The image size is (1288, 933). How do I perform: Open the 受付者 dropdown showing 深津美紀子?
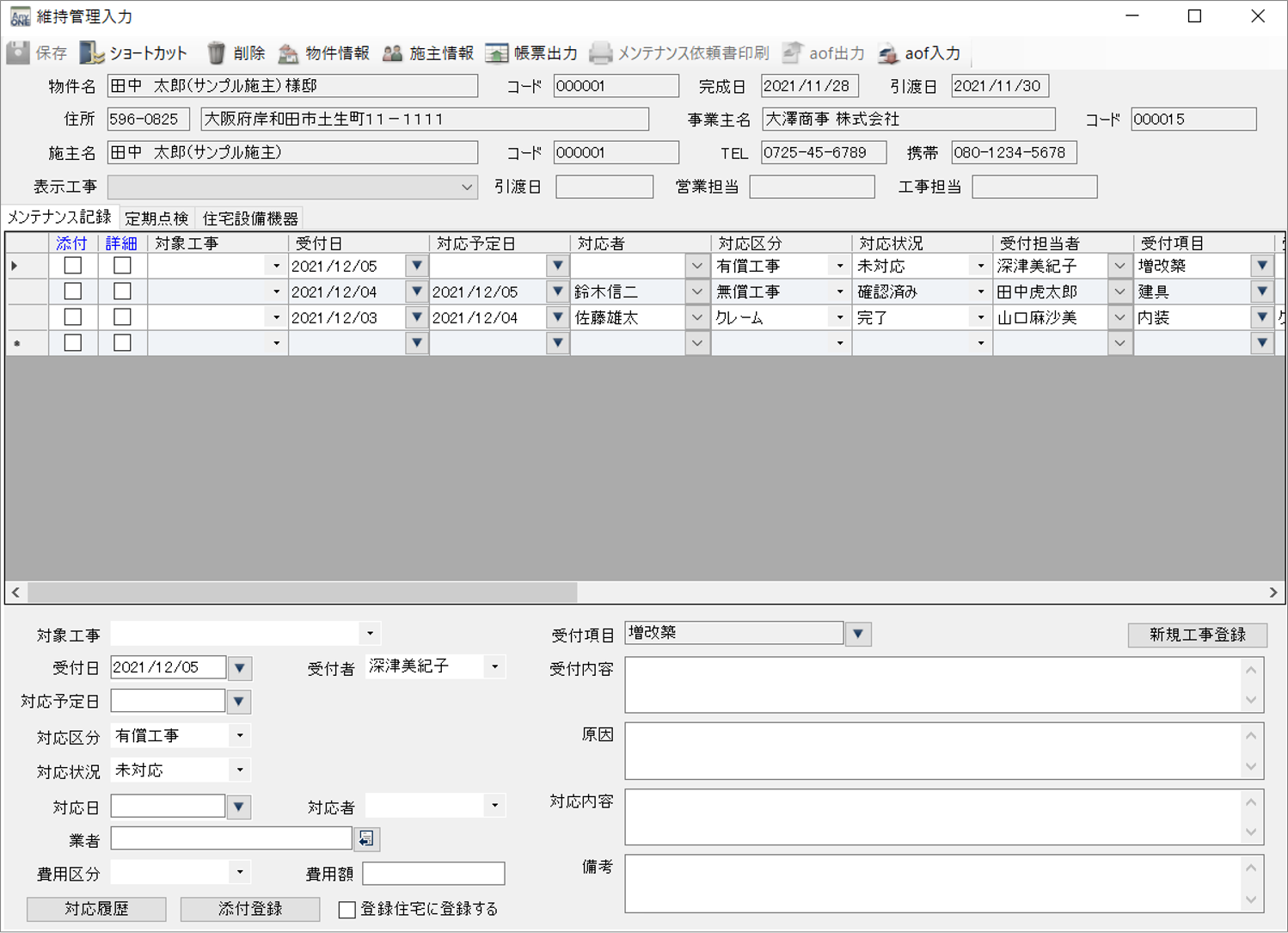pos(494,667)
